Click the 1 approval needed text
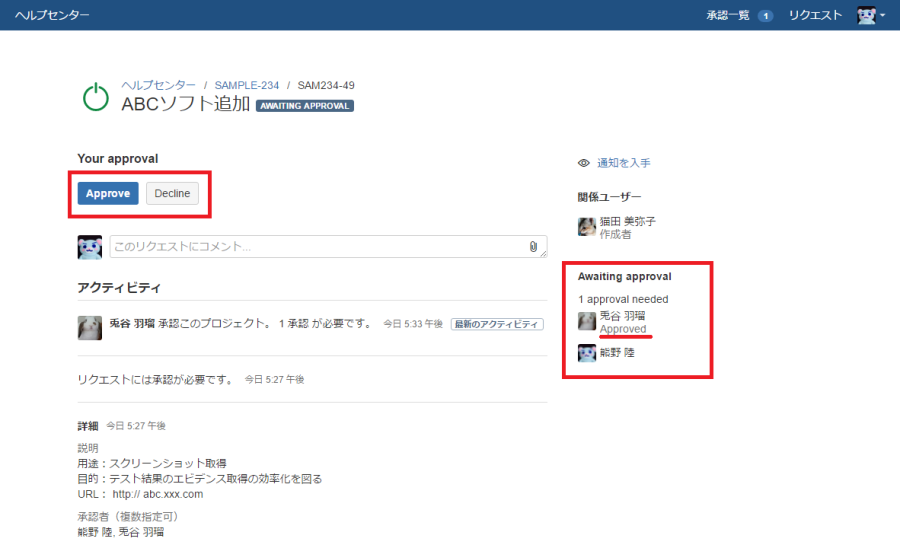Viewport: 900px width, 548px height. tap(623, 300)
